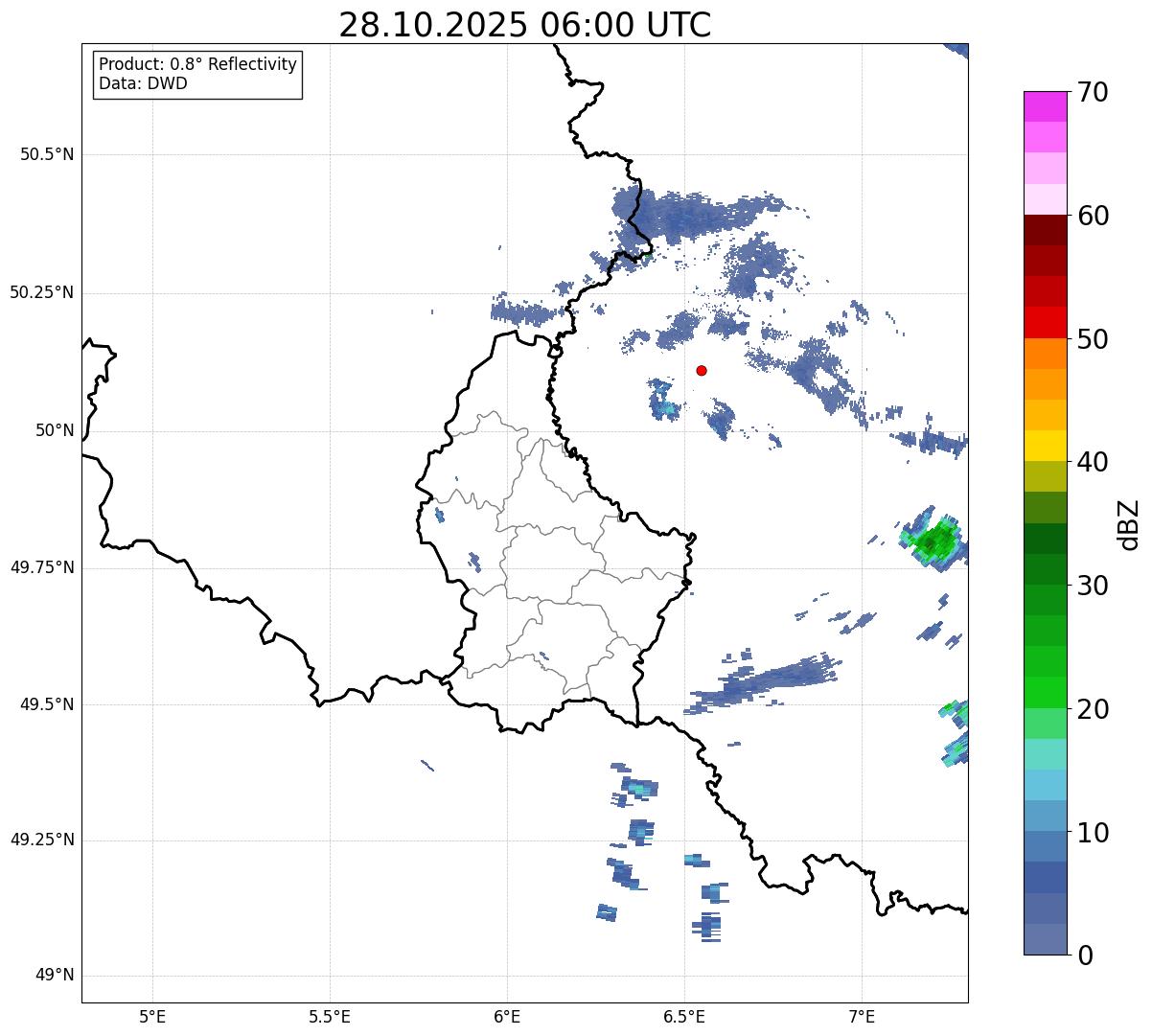
Task: Click the dBZ colorbar axis label
Action: point(1129,524)
